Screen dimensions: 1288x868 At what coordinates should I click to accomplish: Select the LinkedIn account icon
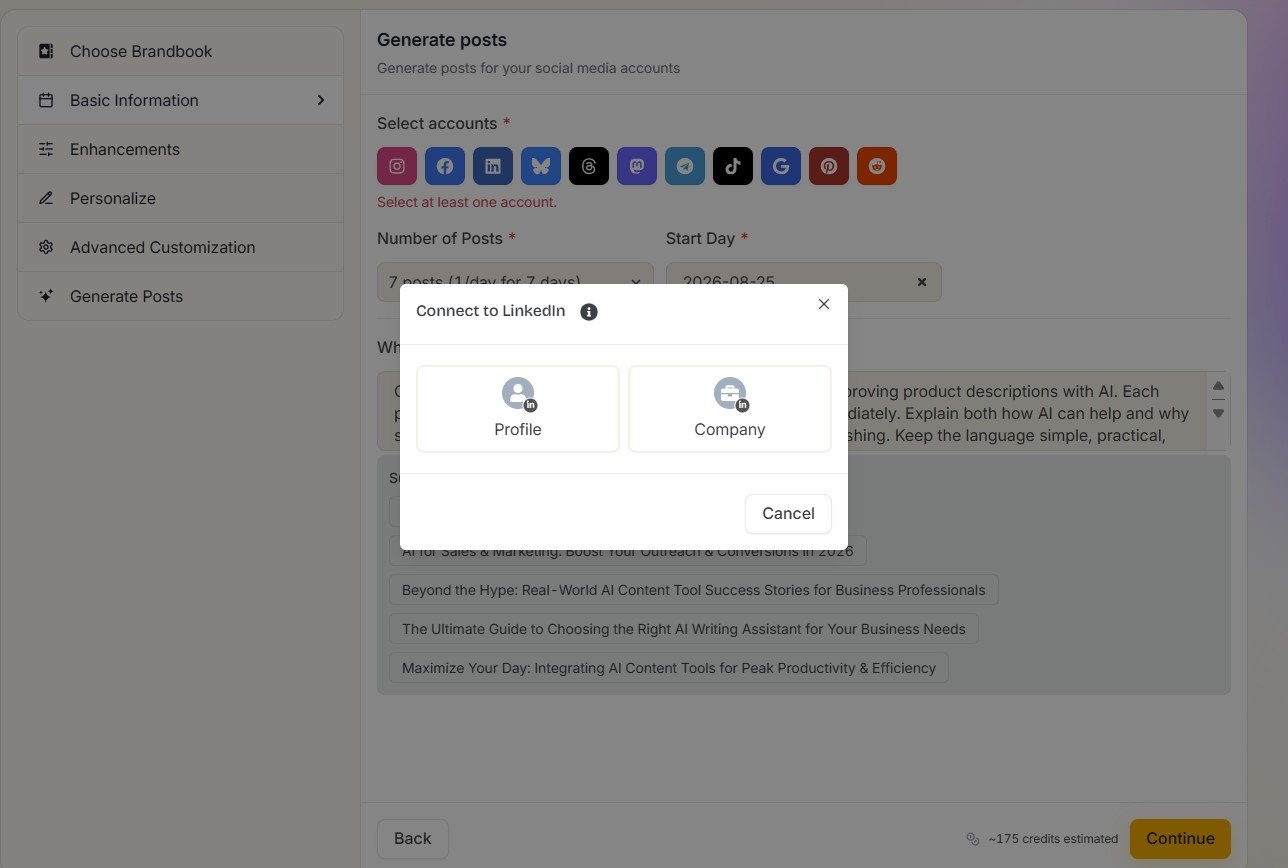(493, 166)
